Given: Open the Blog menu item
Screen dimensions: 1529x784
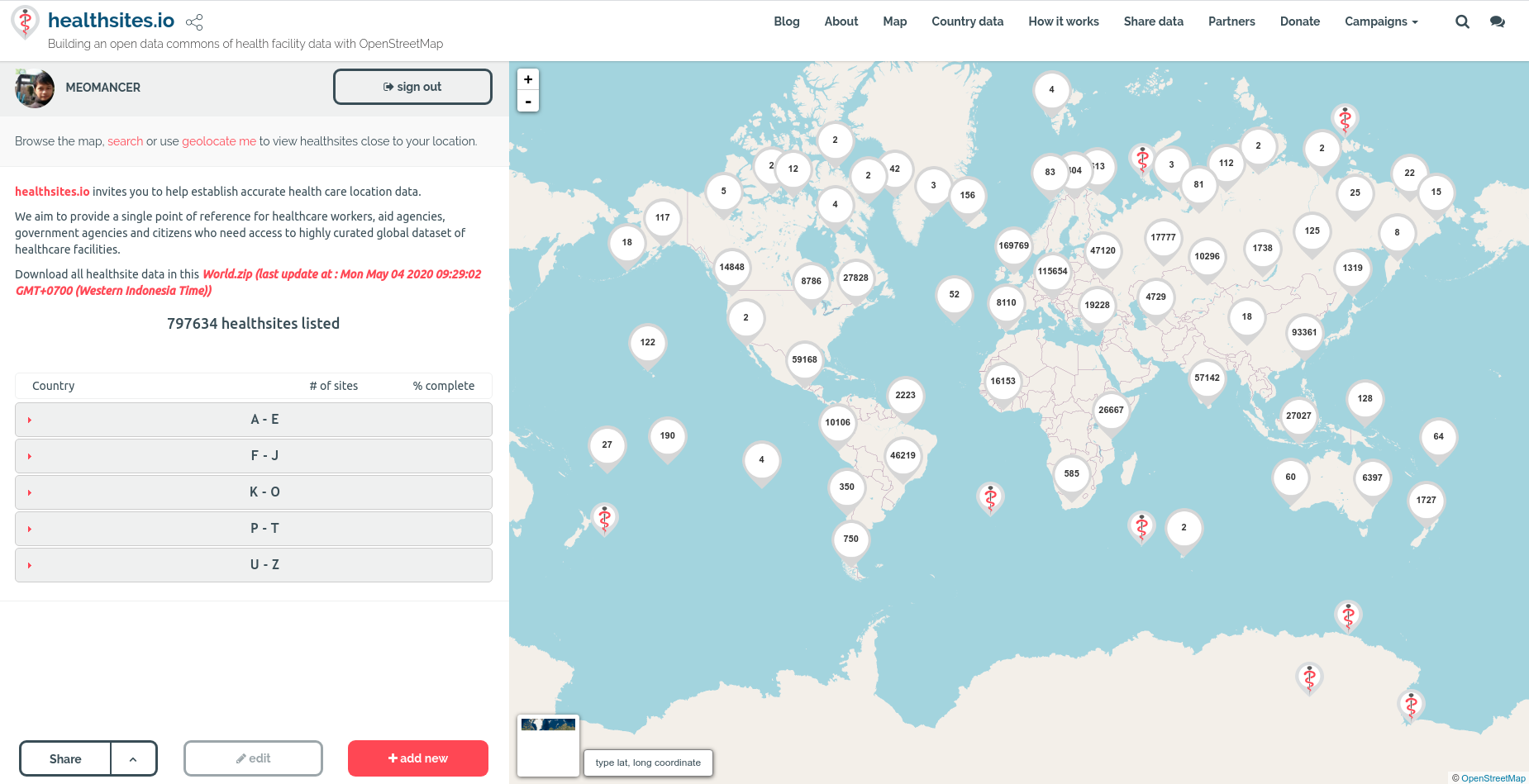Looking at the screenshot, I should [787, 21].
